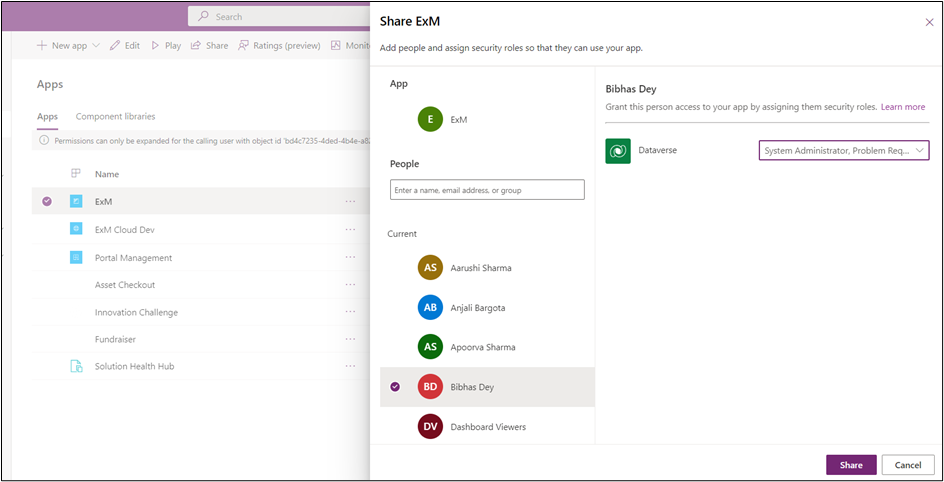Click the Monitor icon in toolbar
Image resolution: width=944 pixels, height=482 pixels.
click(x=336, y=46)
